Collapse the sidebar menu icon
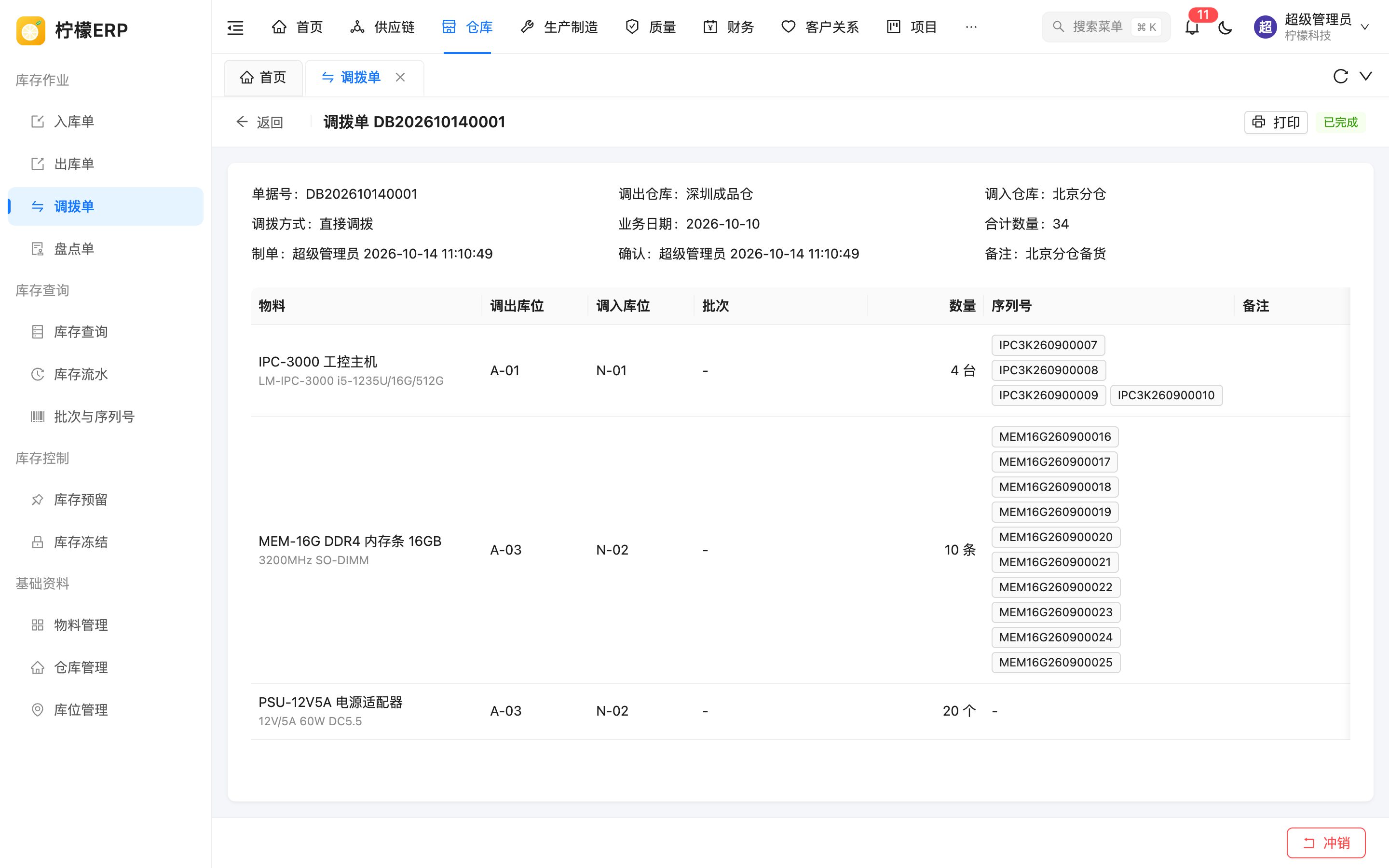This screenshot has width=1389, height=868. pyautogui.click(x=235, y=27)
